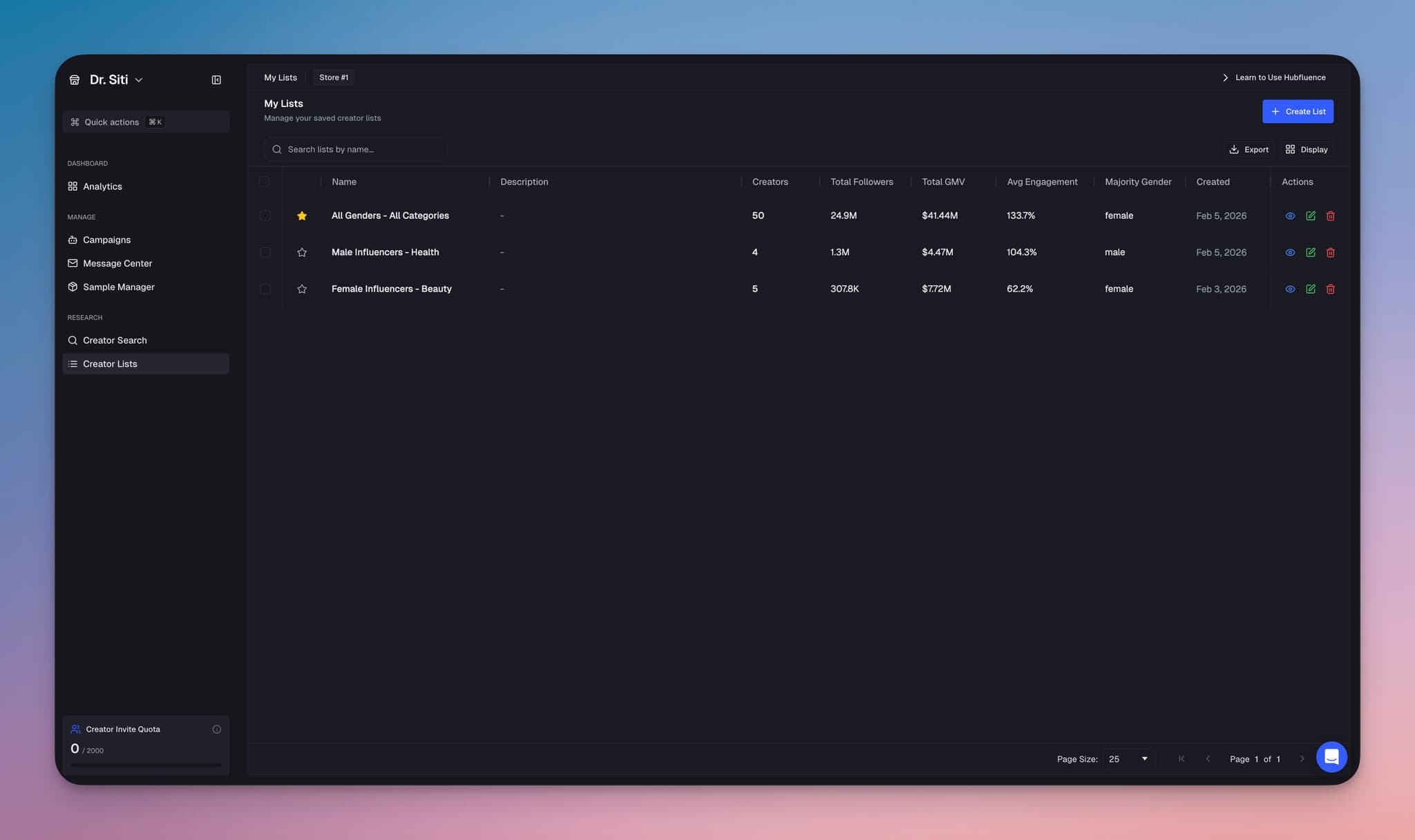Open the Message Center
The image size is (1415, 840).
point(117,263)
